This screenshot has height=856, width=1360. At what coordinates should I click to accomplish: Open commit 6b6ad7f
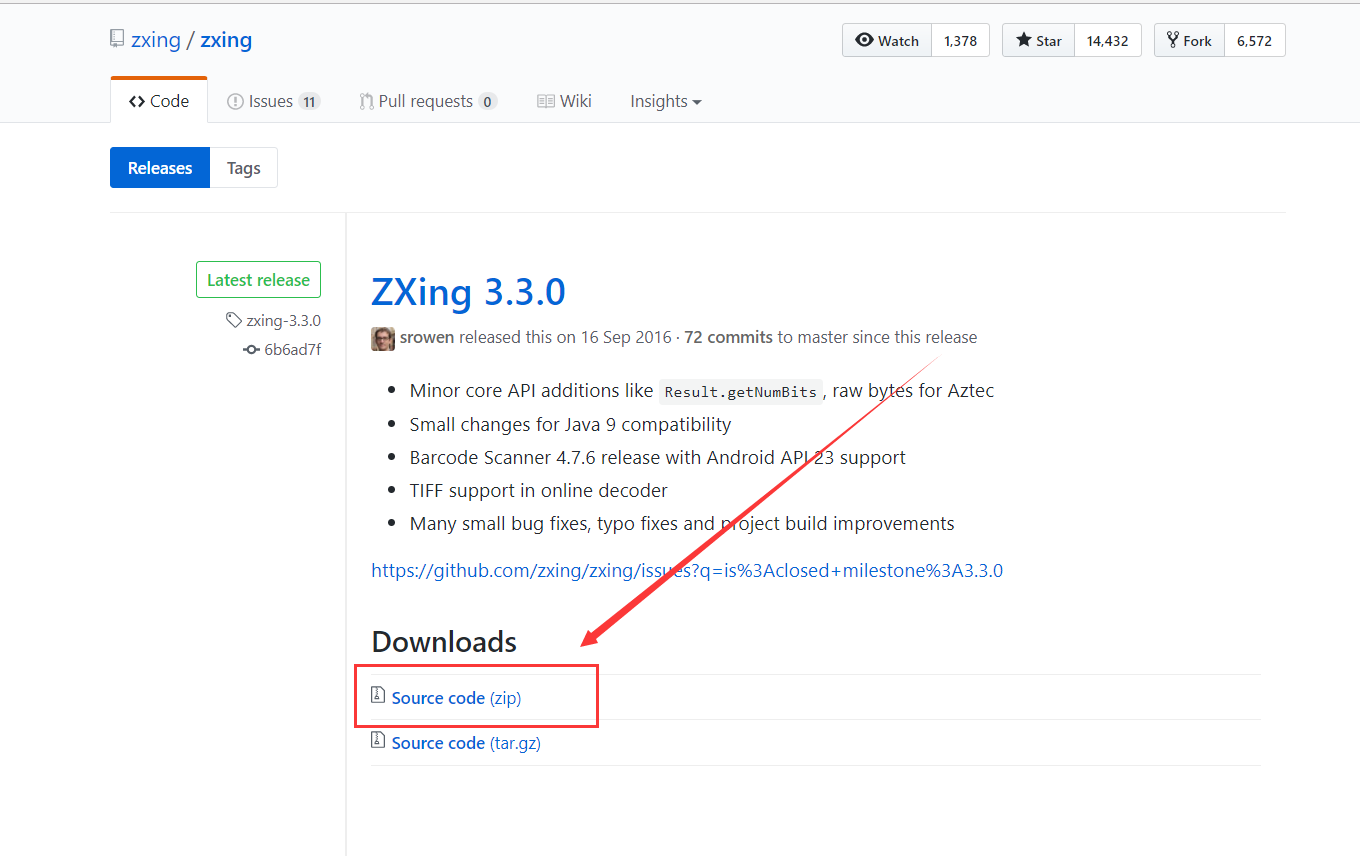[293, 350]
